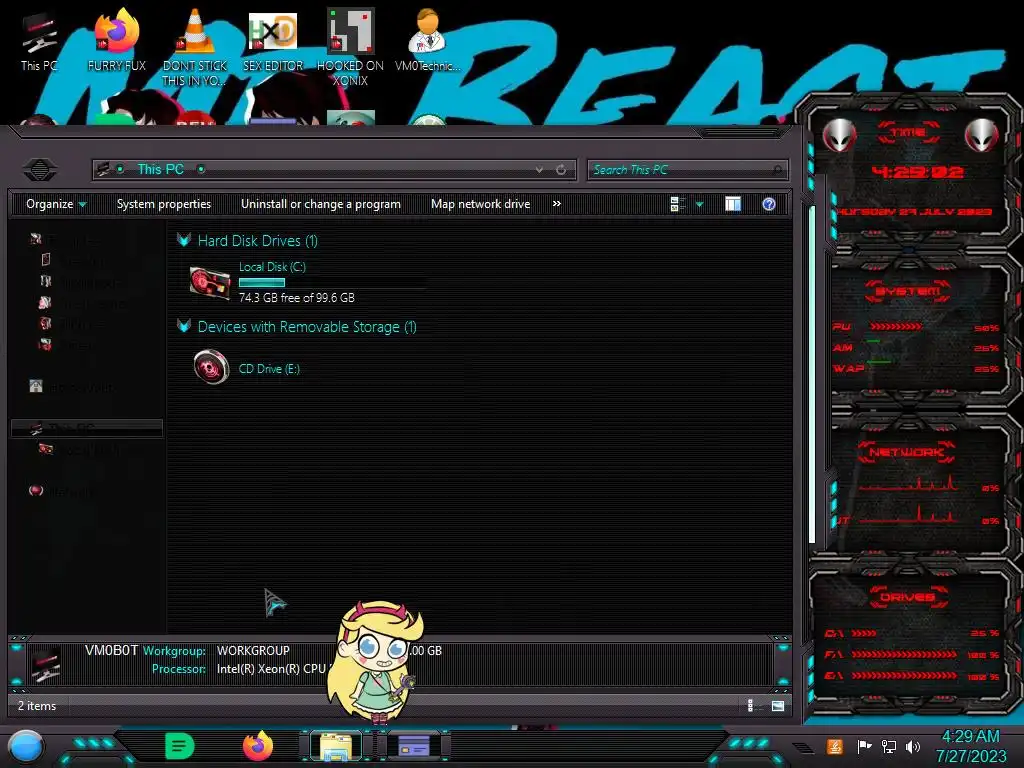Click the E:\ usage bar in Drives widget
The height and width of the screenshot is (768, 1024).
904,676
